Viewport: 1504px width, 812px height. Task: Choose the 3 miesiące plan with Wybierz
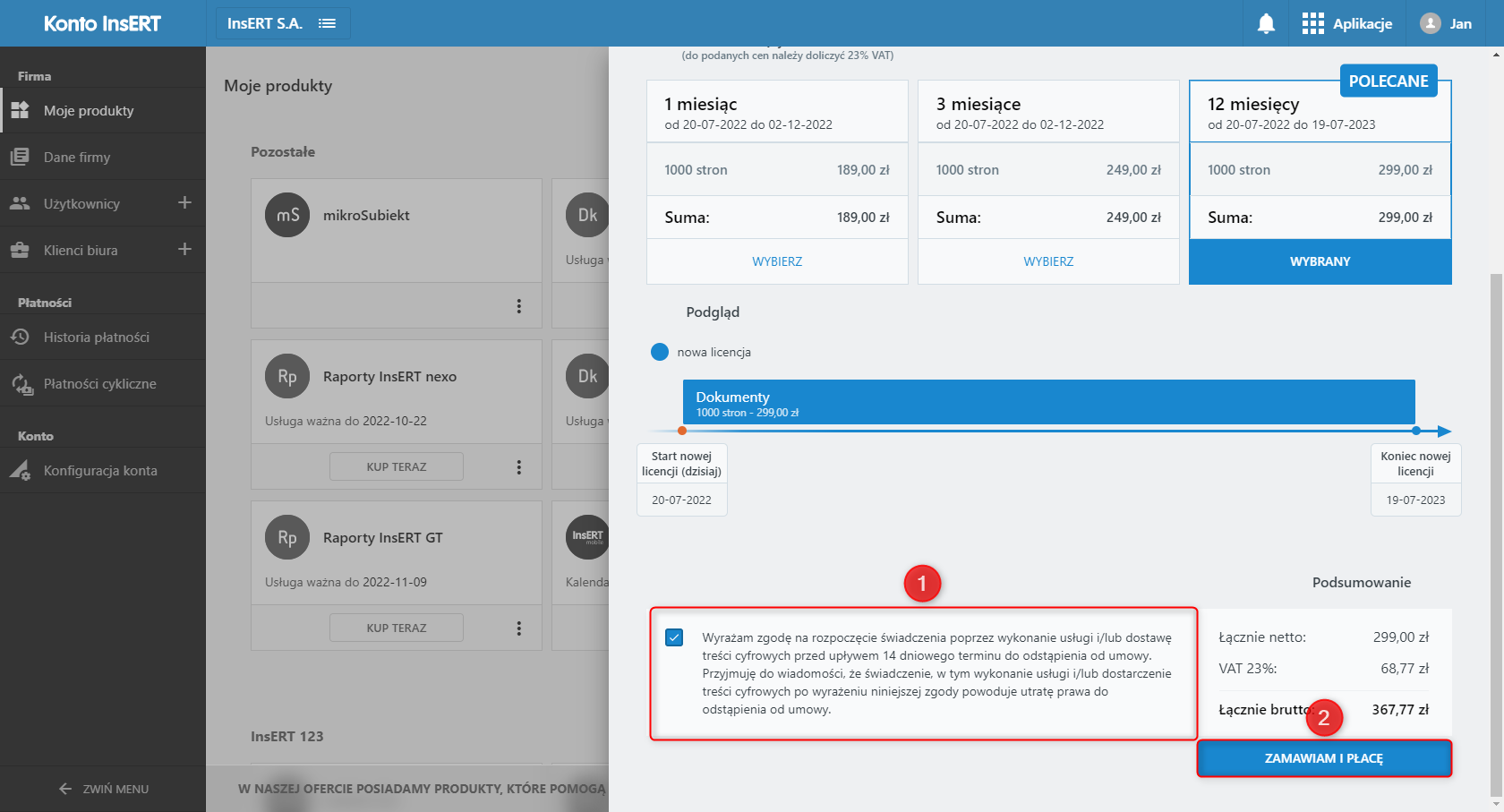click(x=1048, y=261)
